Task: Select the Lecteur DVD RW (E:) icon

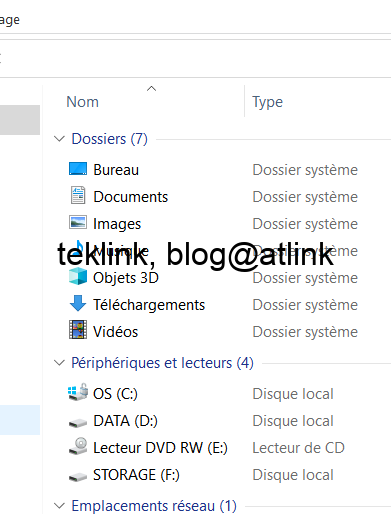Action: (78, 446)
